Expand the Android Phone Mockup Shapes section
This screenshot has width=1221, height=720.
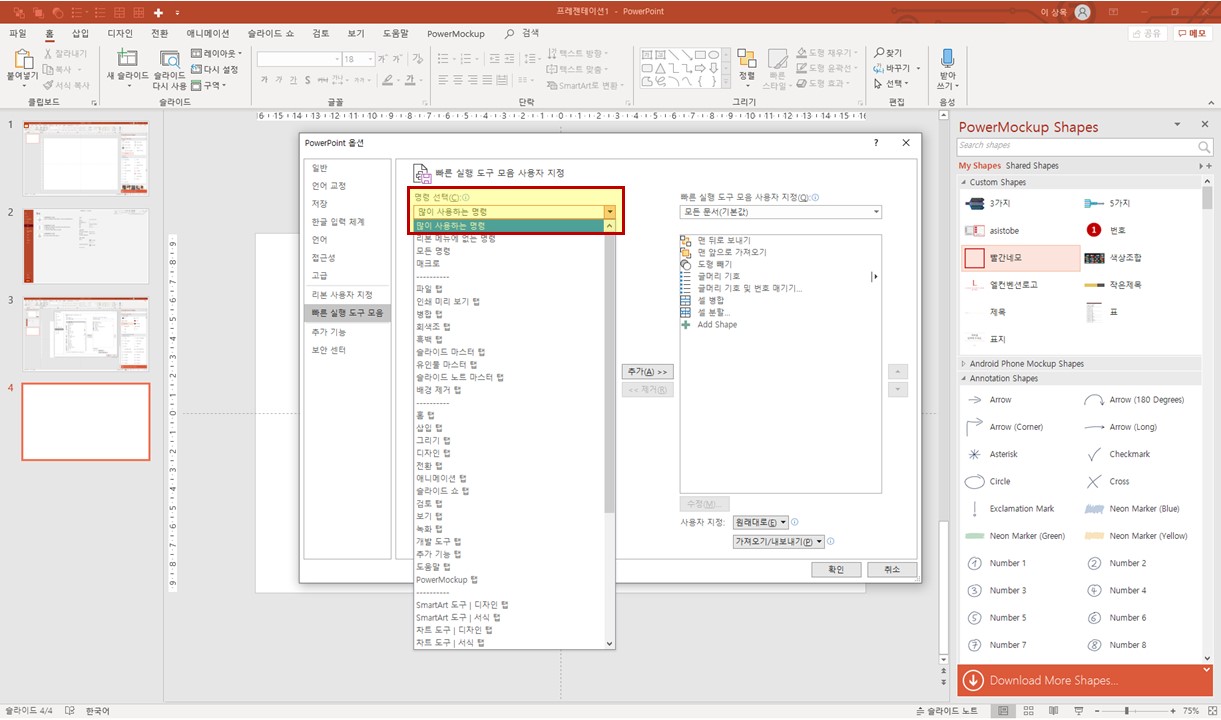(x=964, y=364)
